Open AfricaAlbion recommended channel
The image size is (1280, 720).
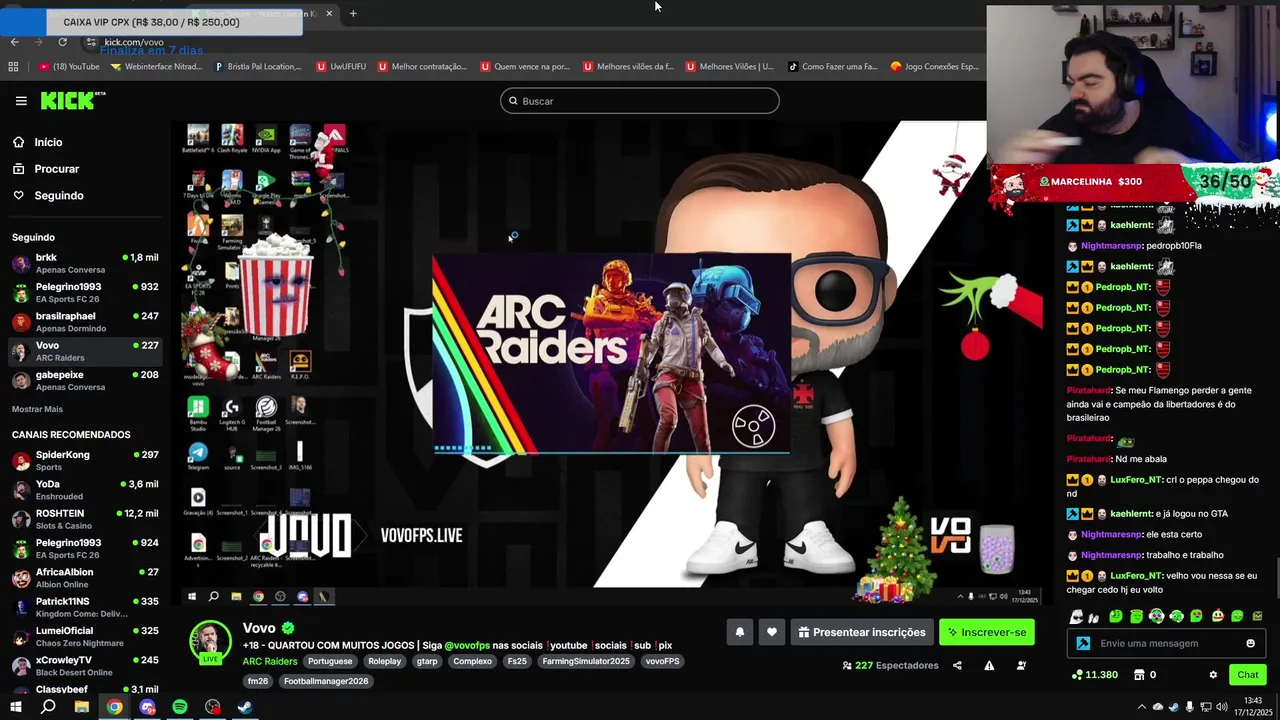tap(85, 578)
